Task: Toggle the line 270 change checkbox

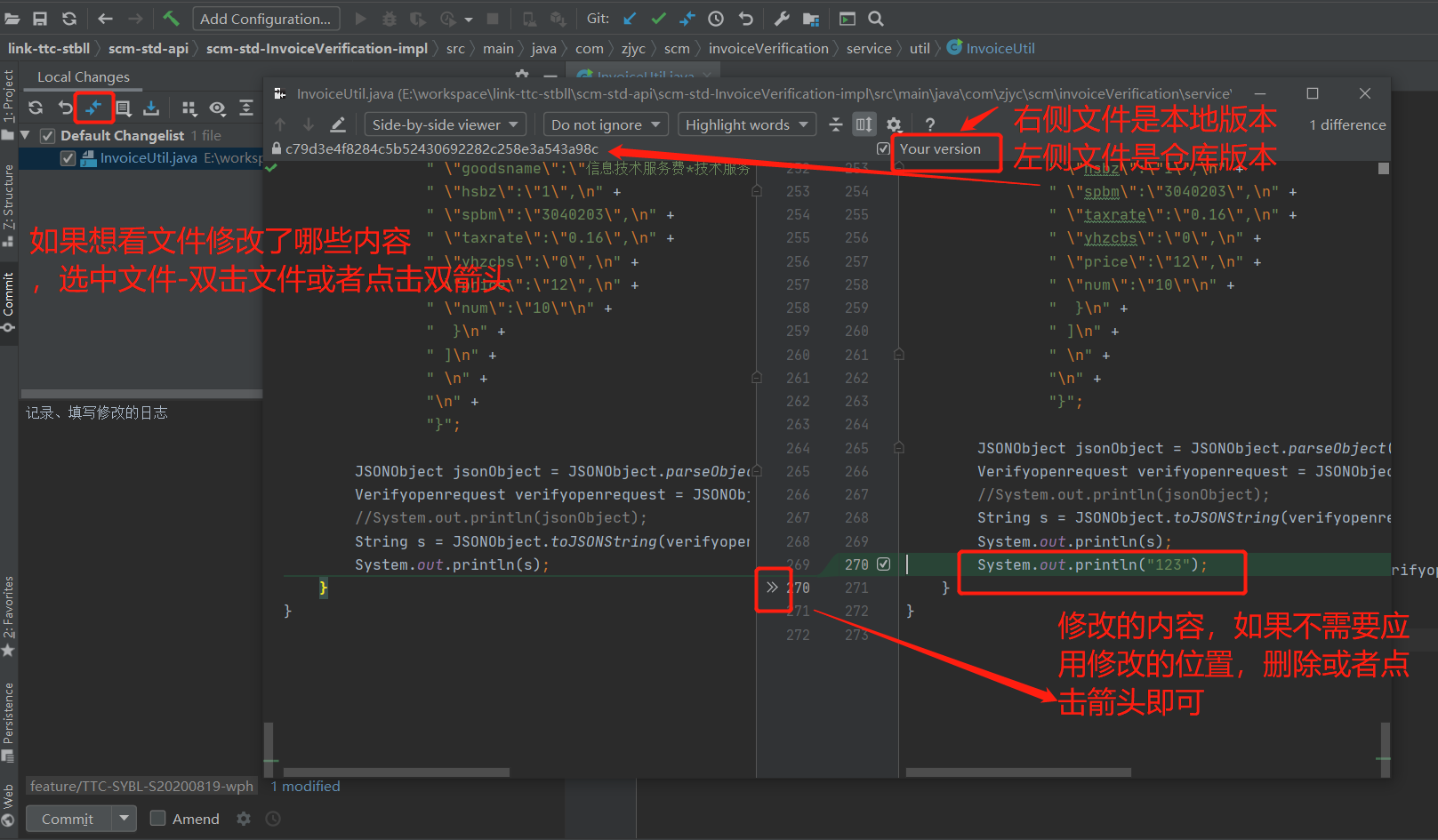Action: (883, 564)
